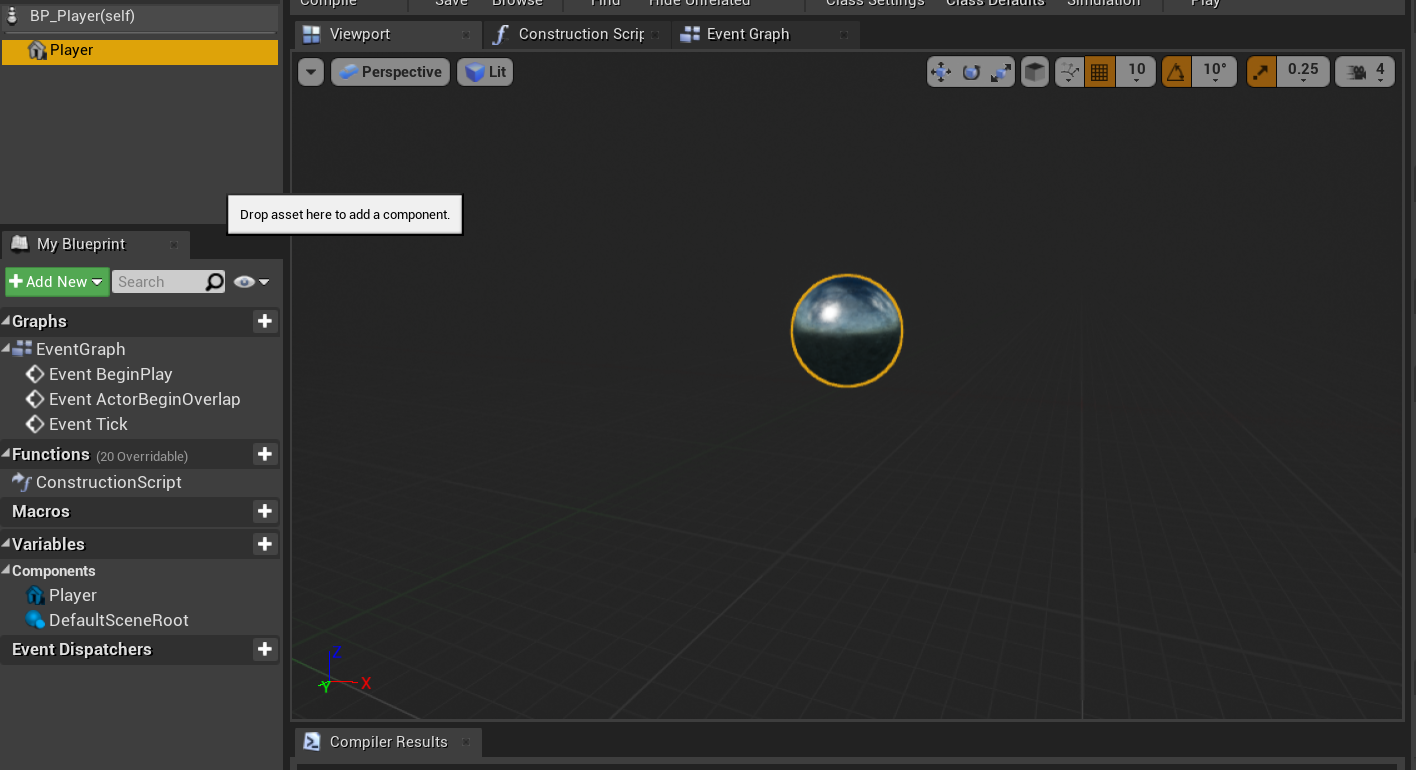Image resolution: width=1416 pixels, height=770 pixels.
Task: Click the ConstructionScript function icon
Action: coord(22,482)
